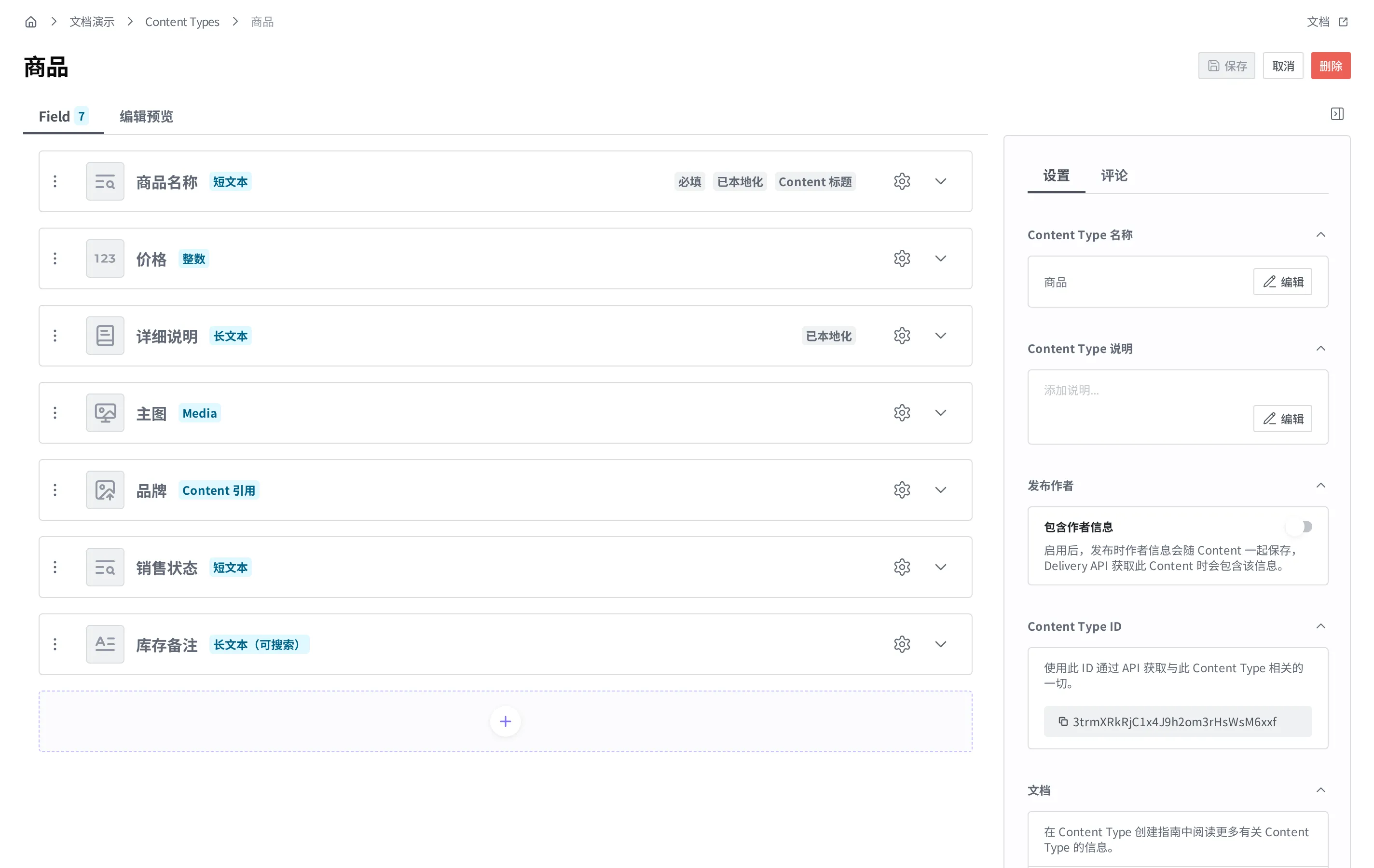This screenshot has height=868, width=1374.
Task: Click the 取消 button
Action: point(1283,66)
